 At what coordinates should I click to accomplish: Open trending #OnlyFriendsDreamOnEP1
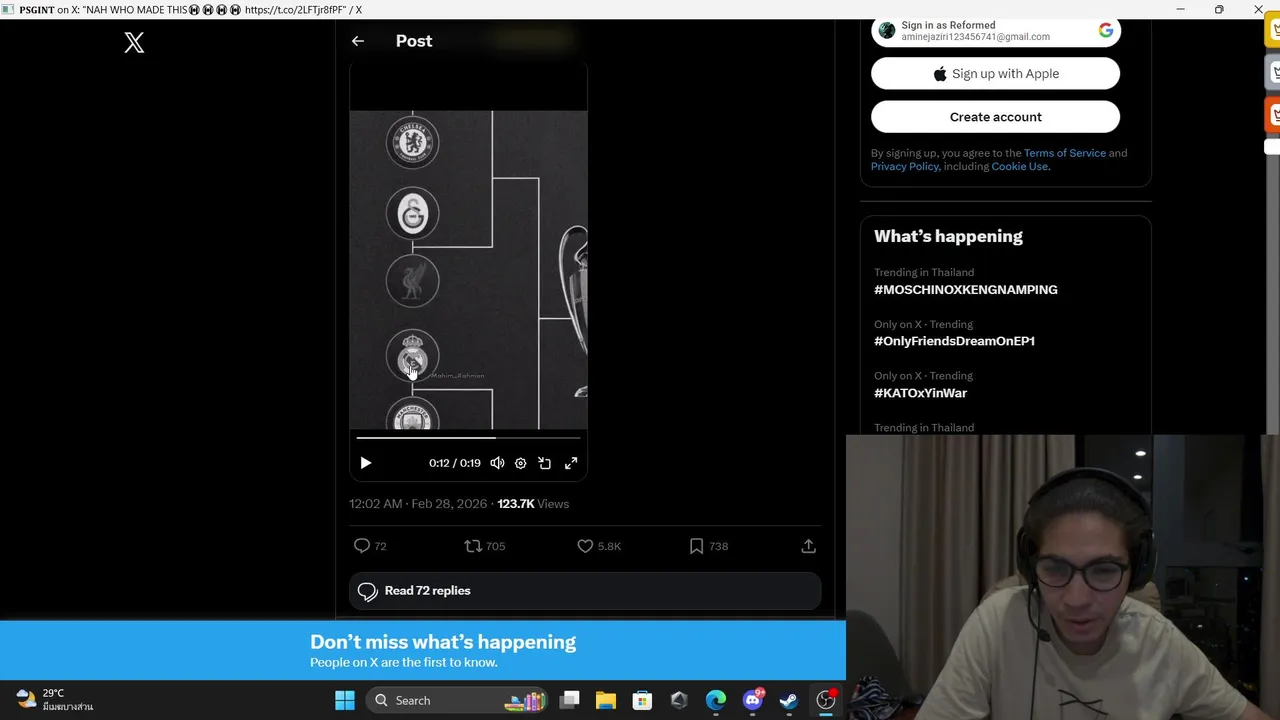pyautogui.click(x=954, y=341)
